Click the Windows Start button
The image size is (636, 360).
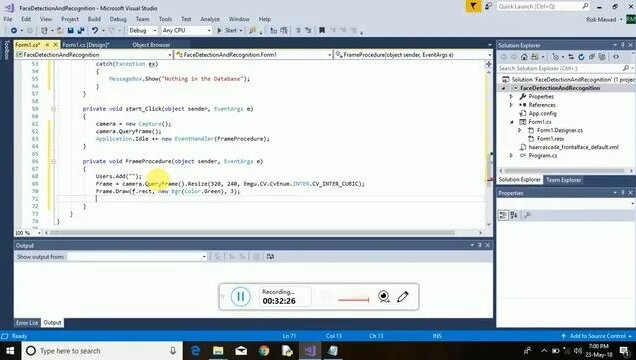click(x=10, y=351)
